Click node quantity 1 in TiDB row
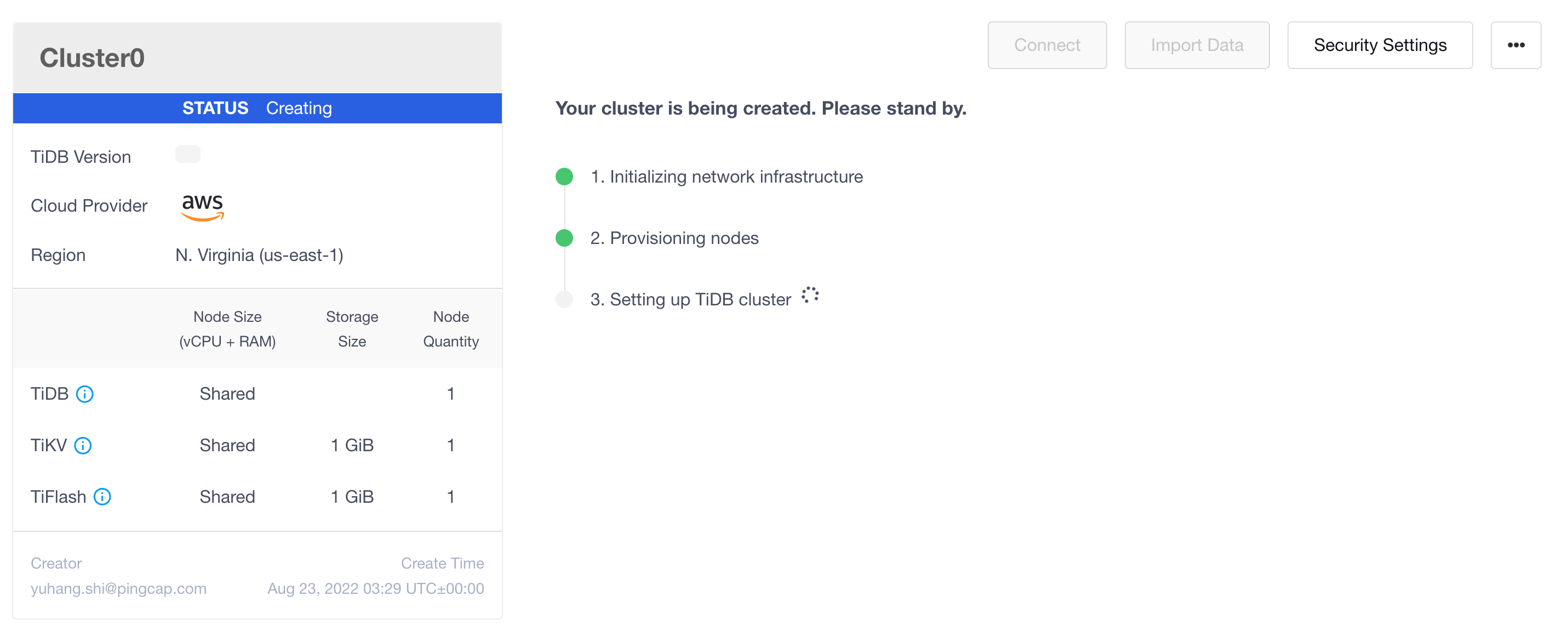This screenshot has height=636, width=1568. [x=450, y=394]
